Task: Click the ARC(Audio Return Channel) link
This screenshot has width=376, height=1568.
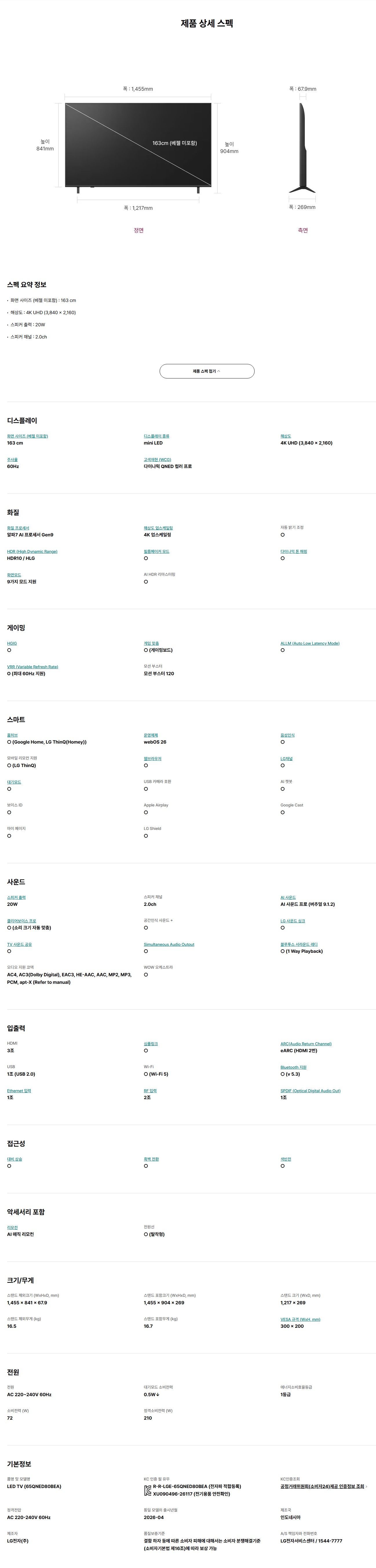Action: coord(306,1043)
